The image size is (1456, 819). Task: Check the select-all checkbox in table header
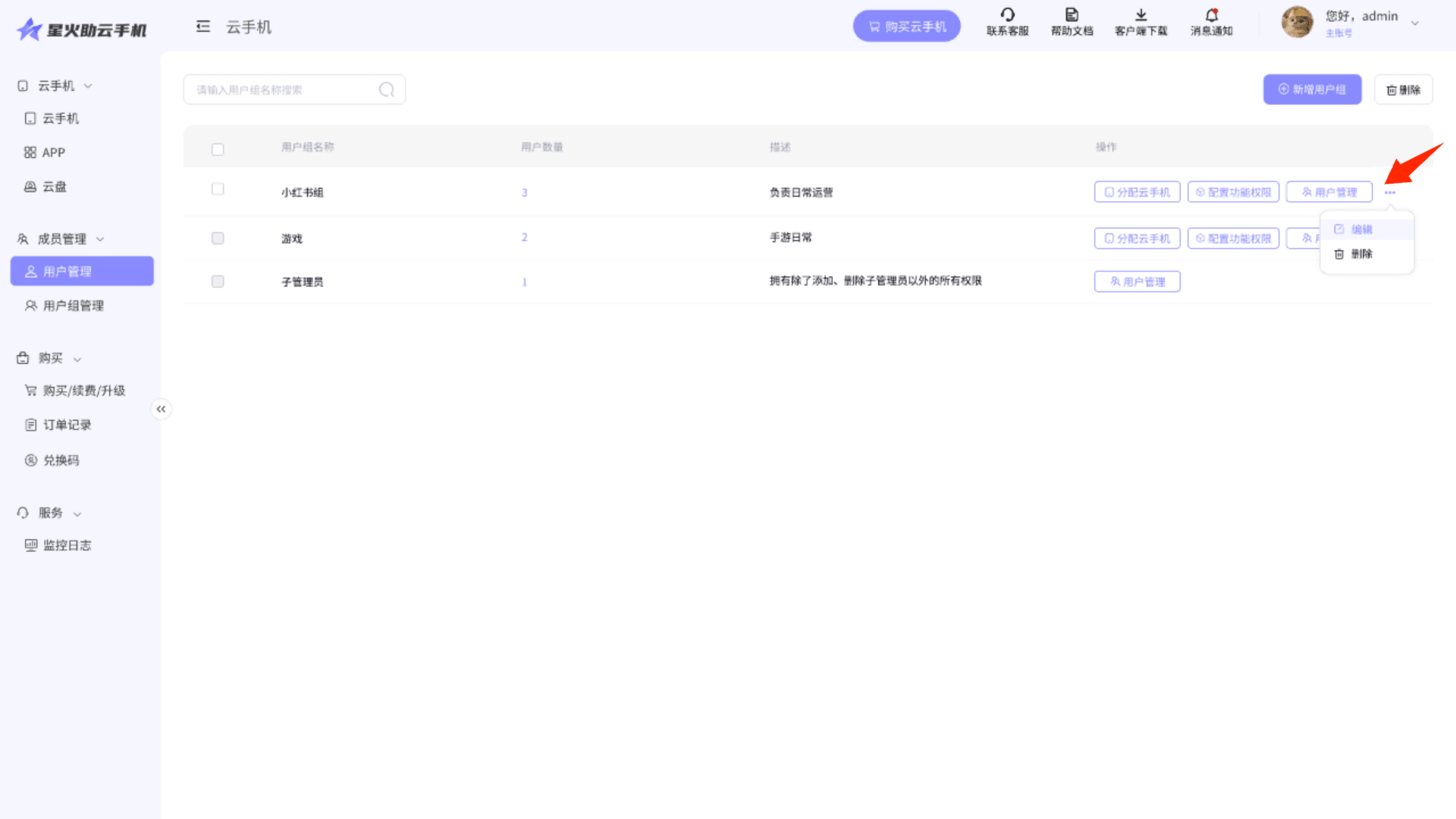(218, 149)
